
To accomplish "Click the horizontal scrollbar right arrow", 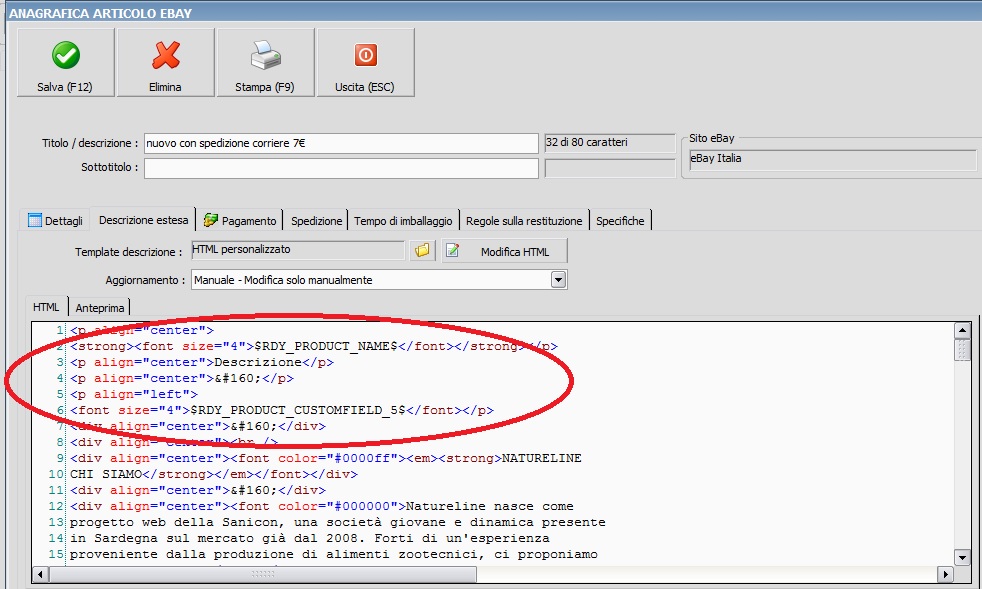I will (945, 573).
